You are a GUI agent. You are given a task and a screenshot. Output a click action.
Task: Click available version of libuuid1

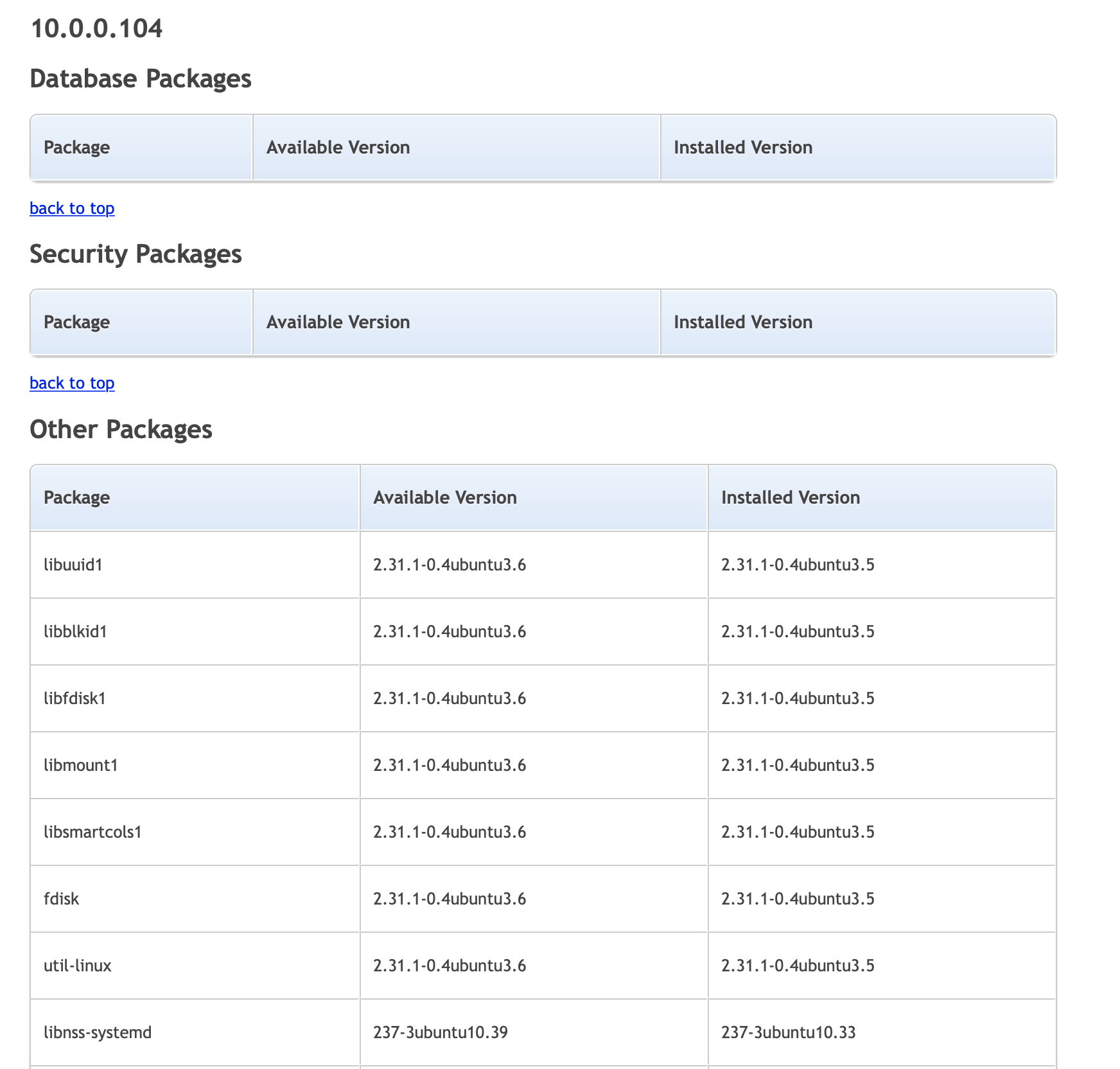534,565
